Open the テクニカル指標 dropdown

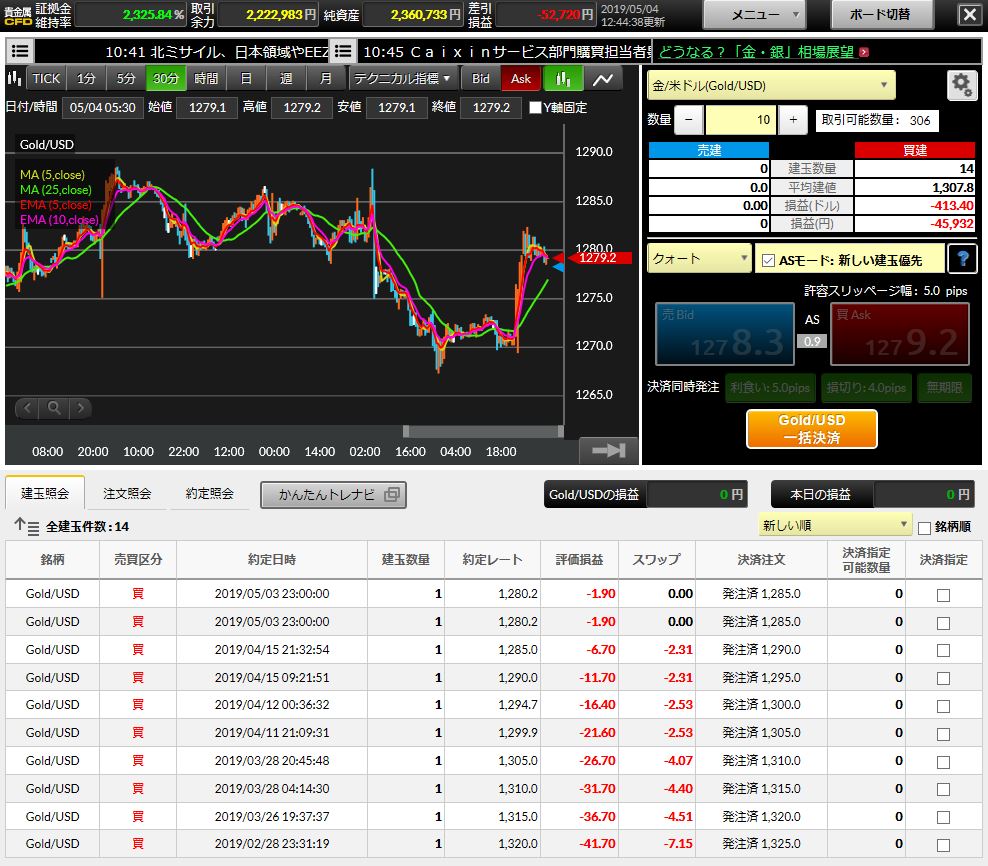pos(401,79)
